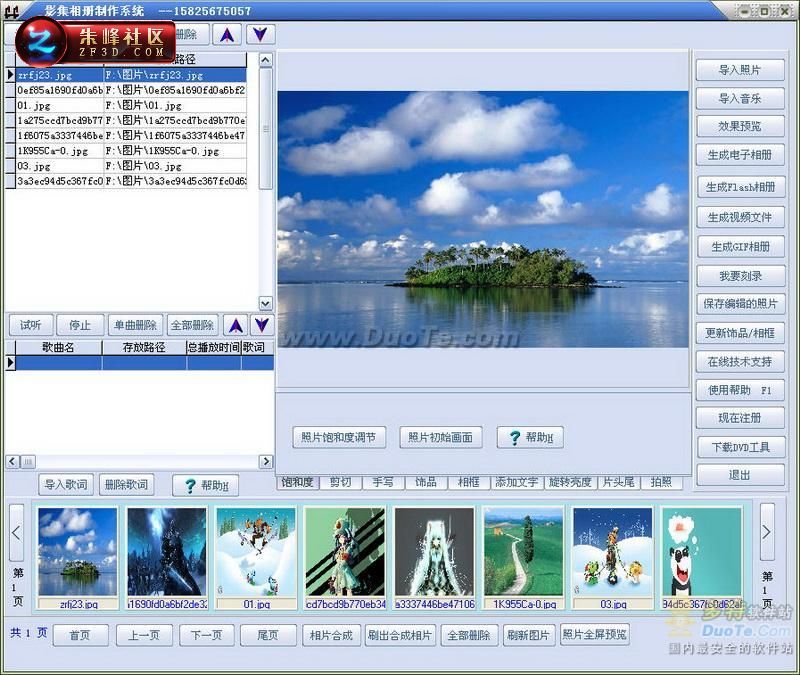Image resolution: width=800 pixels, height=675 pixels.
Task: Open 使用帮助 F1
Action: click(x=740, y=390)
